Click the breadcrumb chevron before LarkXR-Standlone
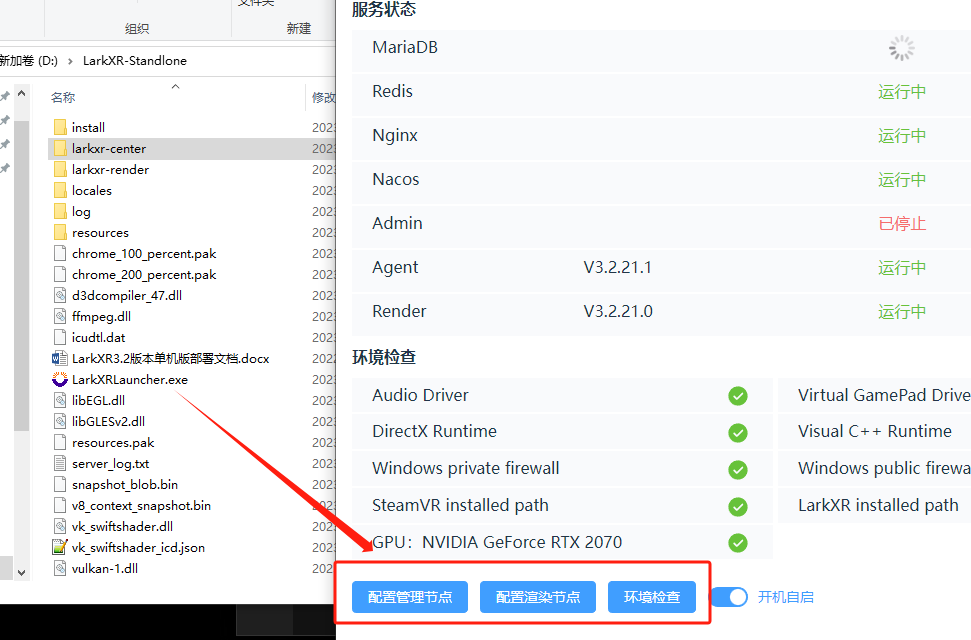 pyautogui.click(x=70, y=61)
